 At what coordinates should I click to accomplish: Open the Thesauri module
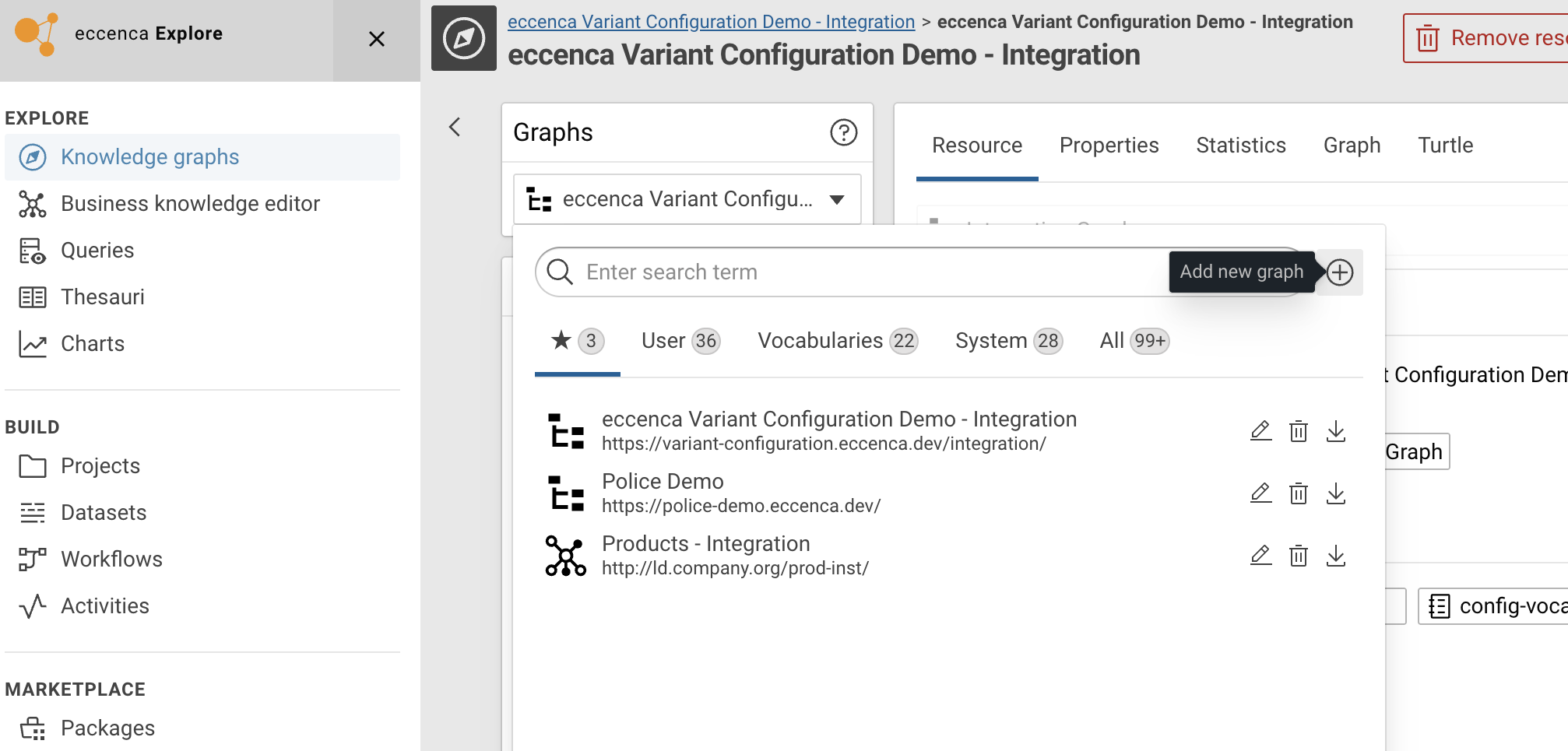(x=202, y=297)
